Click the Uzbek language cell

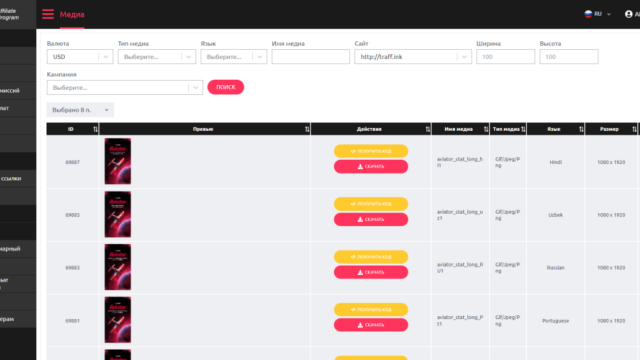pos(556,215)
